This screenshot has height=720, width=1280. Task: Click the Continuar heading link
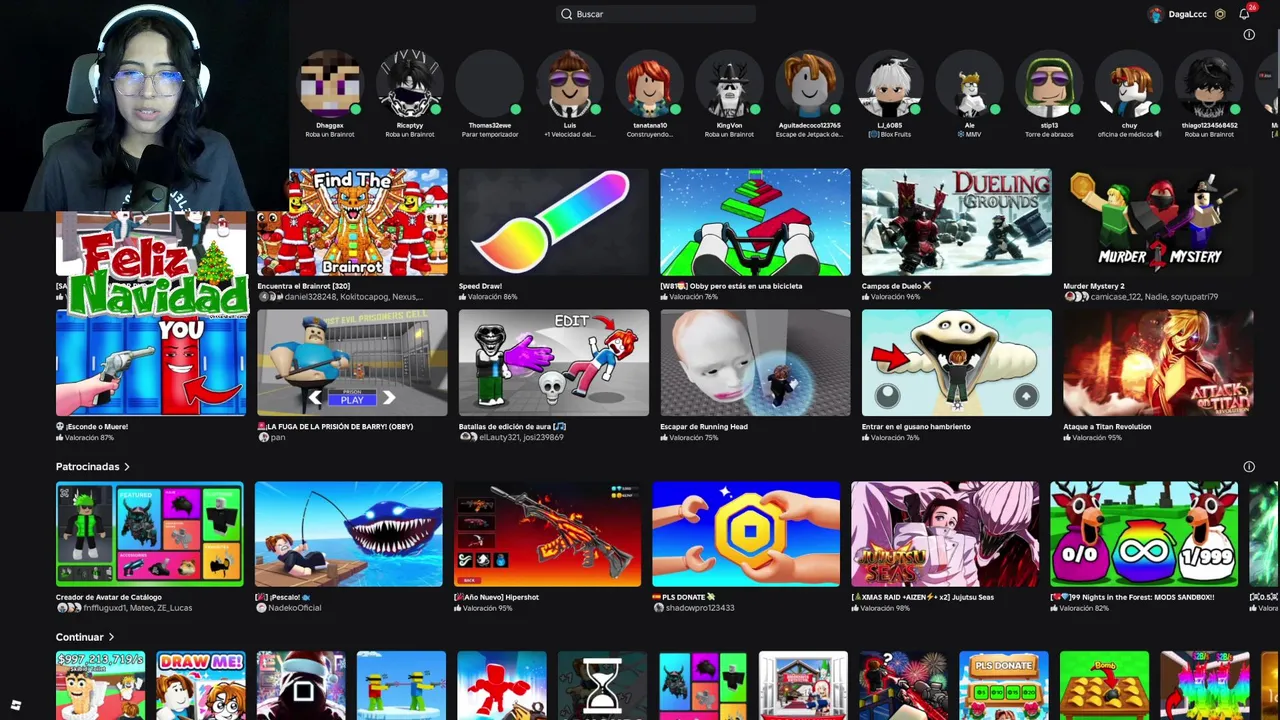tap(79, 637)
